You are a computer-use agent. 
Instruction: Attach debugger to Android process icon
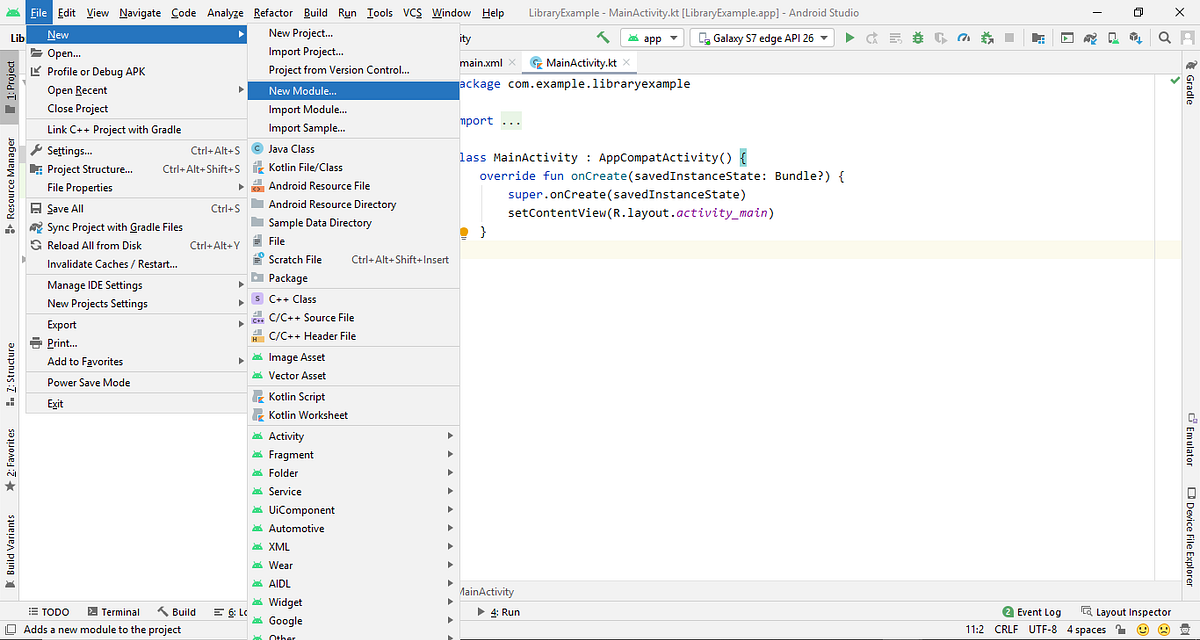[x=987, y=36]
